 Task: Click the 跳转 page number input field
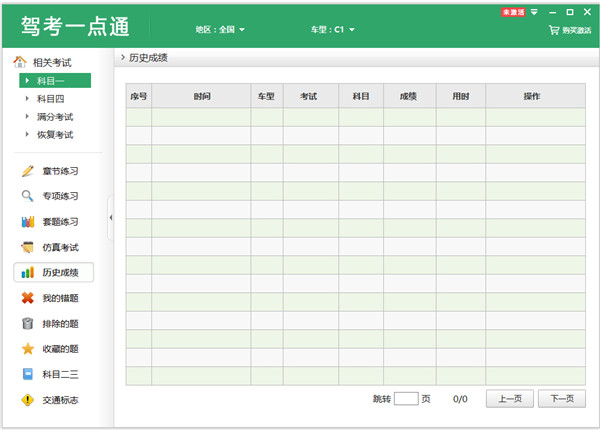pos(406,398)
